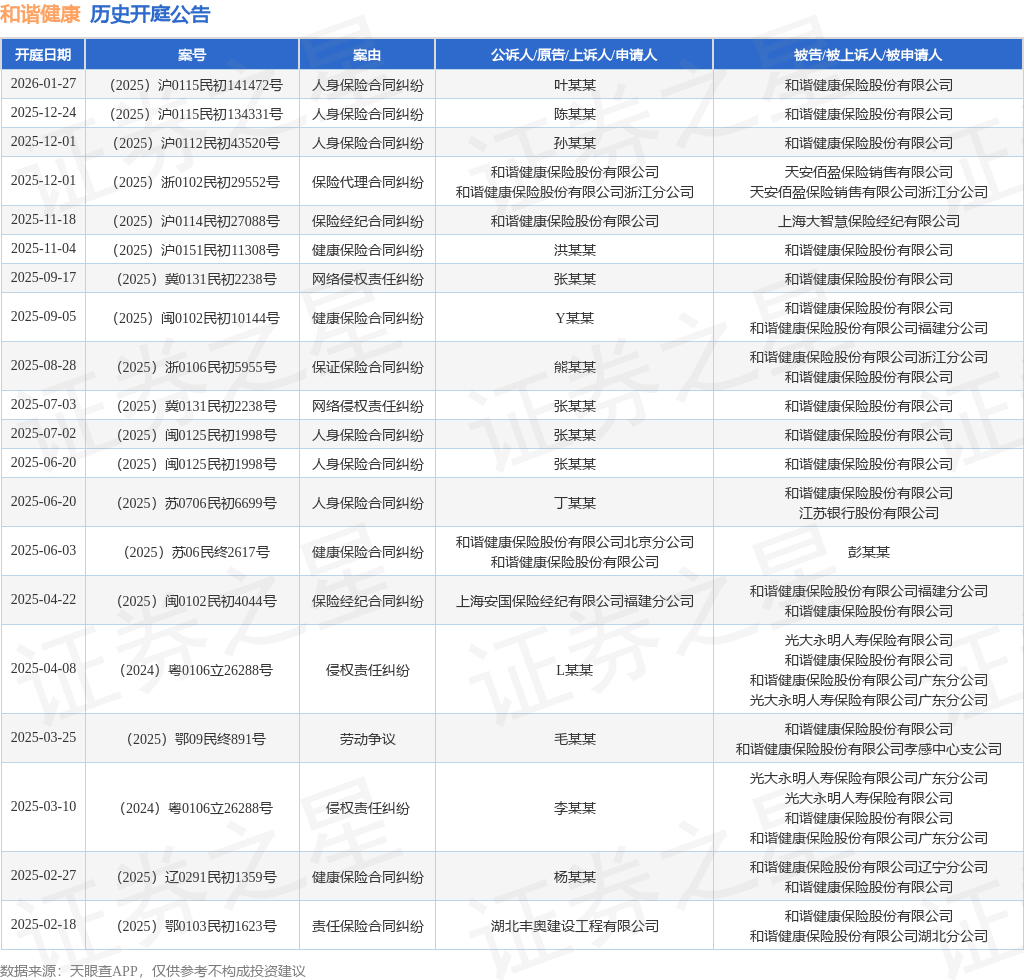Click defendant 天安佰盈保险销售有限公司浙江分公司
Screen dimensions: 1024x980
(x=869, y=192)
